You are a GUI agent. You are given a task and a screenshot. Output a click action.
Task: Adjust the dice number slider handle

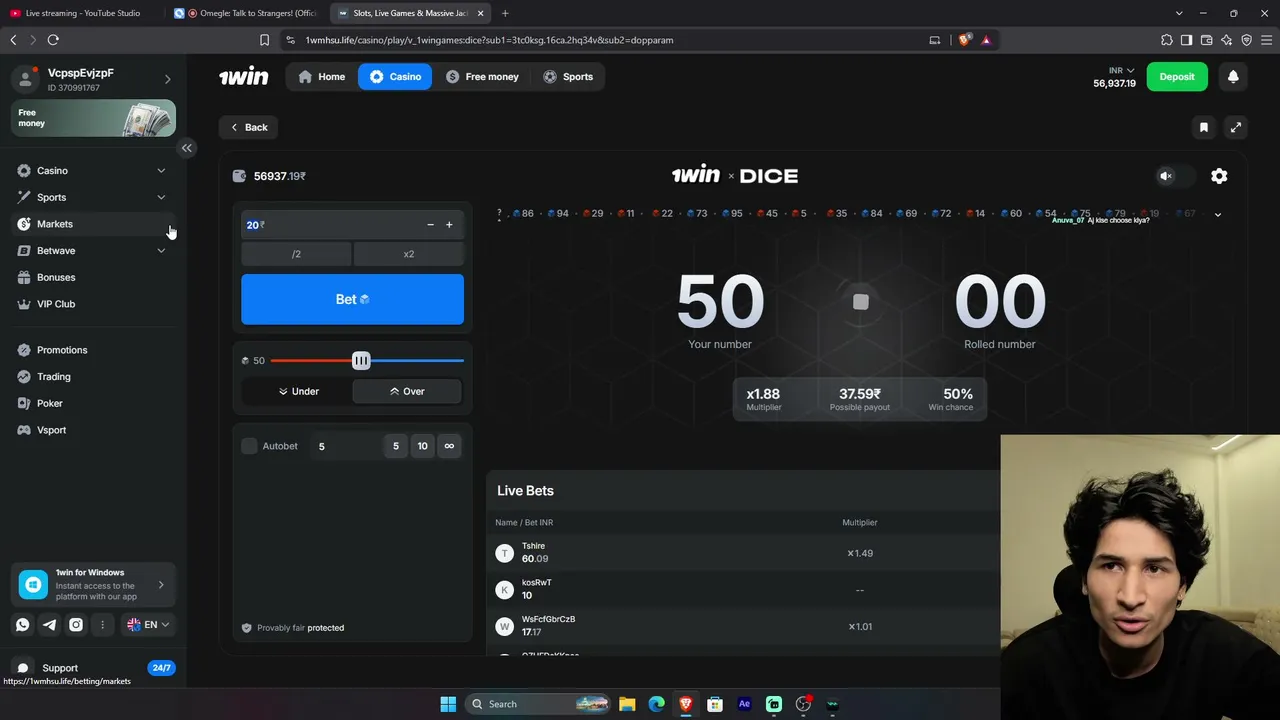click(361, 360)
